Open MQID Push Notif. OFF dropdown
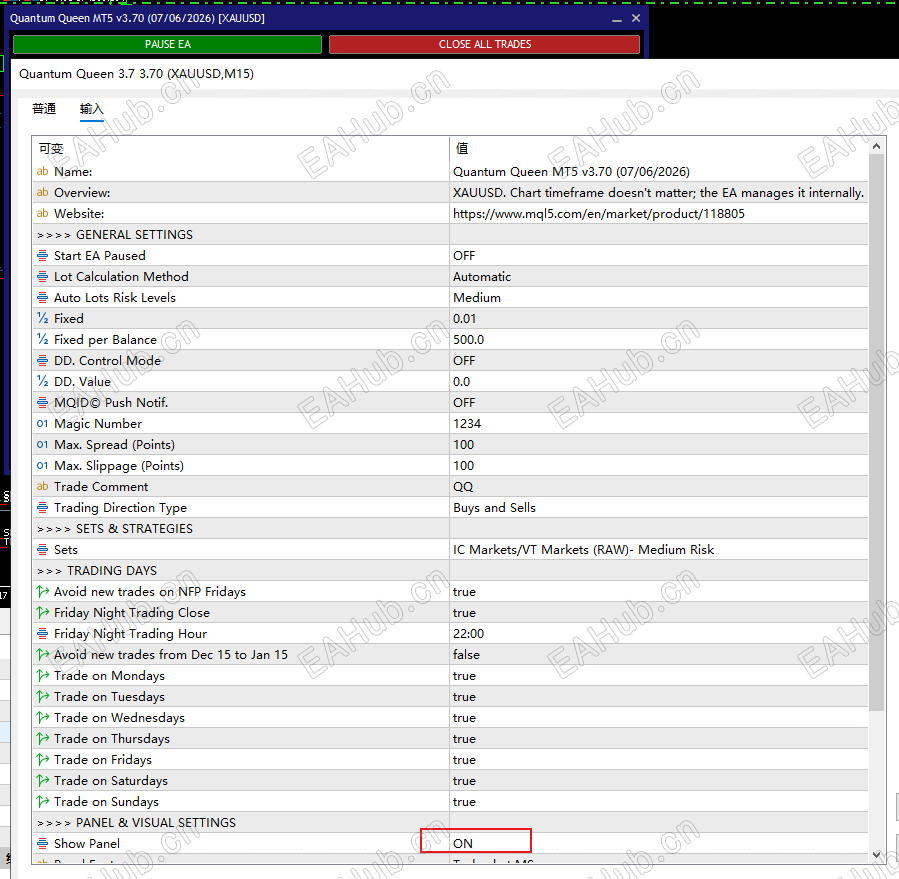The image size is (899, 879). 659,403
